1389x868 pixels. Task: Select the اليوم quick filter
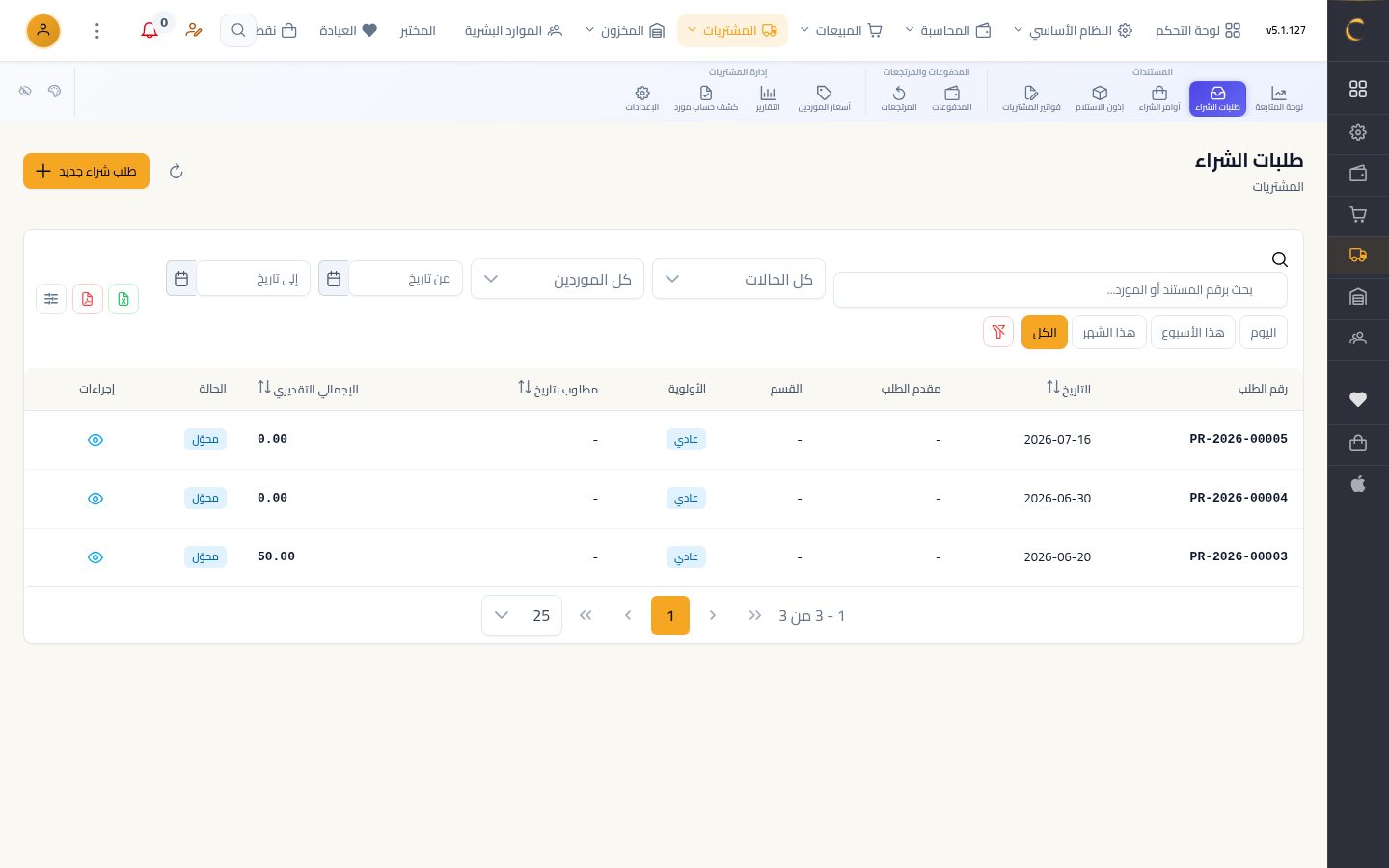coord(1263,332)
